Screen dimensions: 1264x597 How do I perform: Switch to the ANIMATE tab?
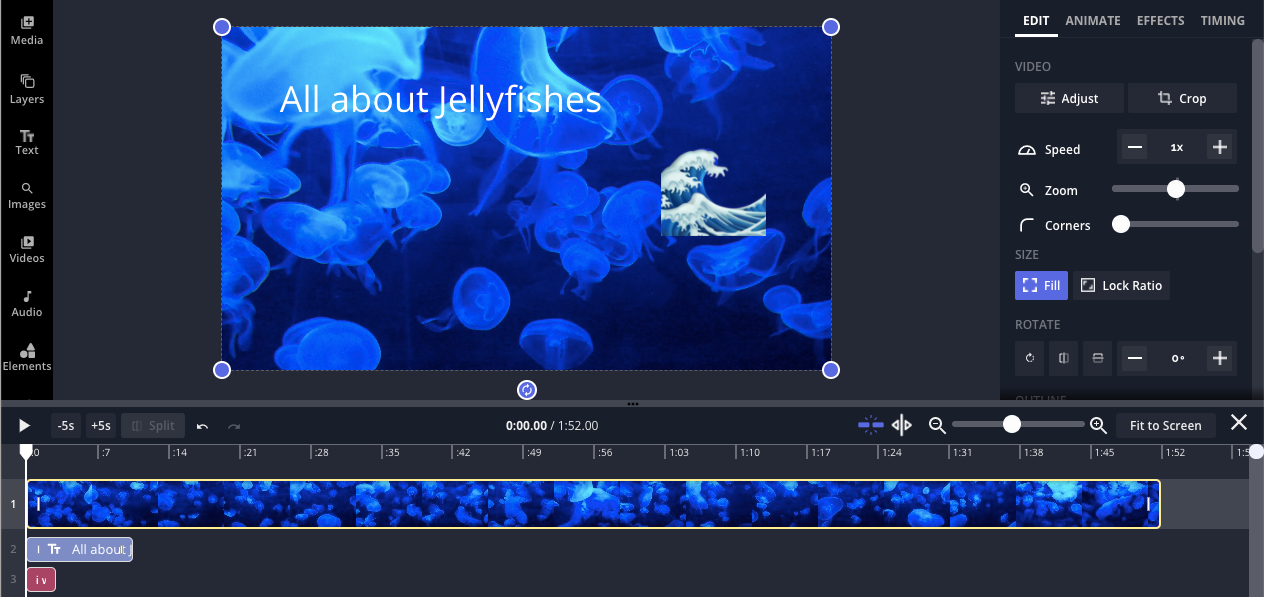click(x=1093, y=20)
